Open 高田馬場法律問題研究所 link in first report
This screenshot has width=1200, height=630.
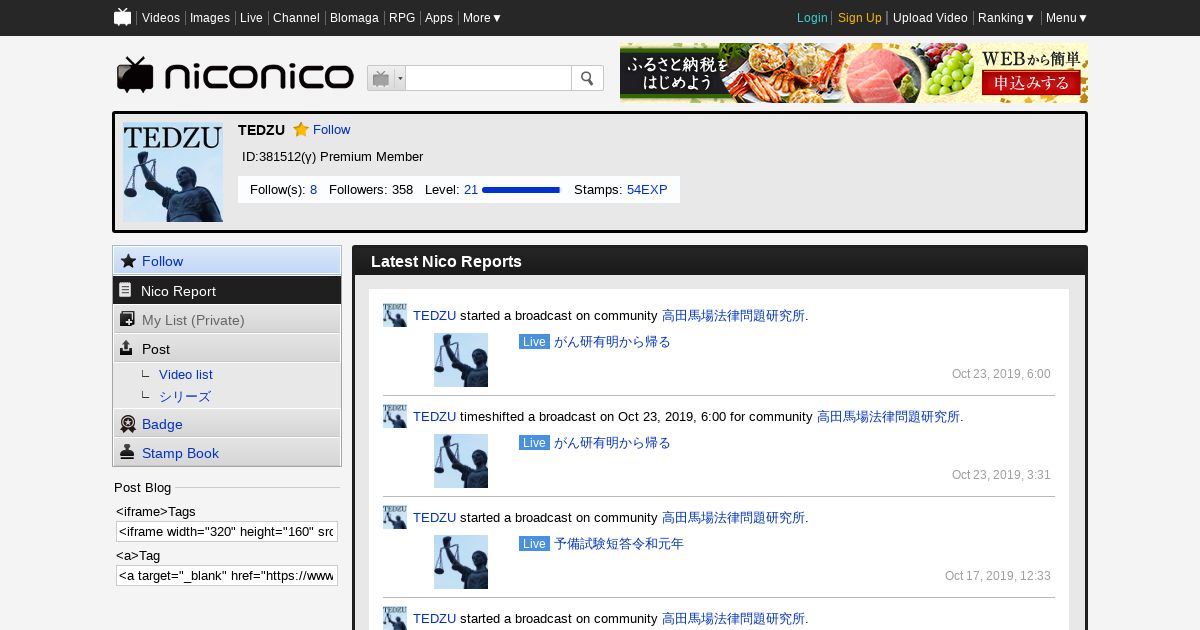point(733,316)
